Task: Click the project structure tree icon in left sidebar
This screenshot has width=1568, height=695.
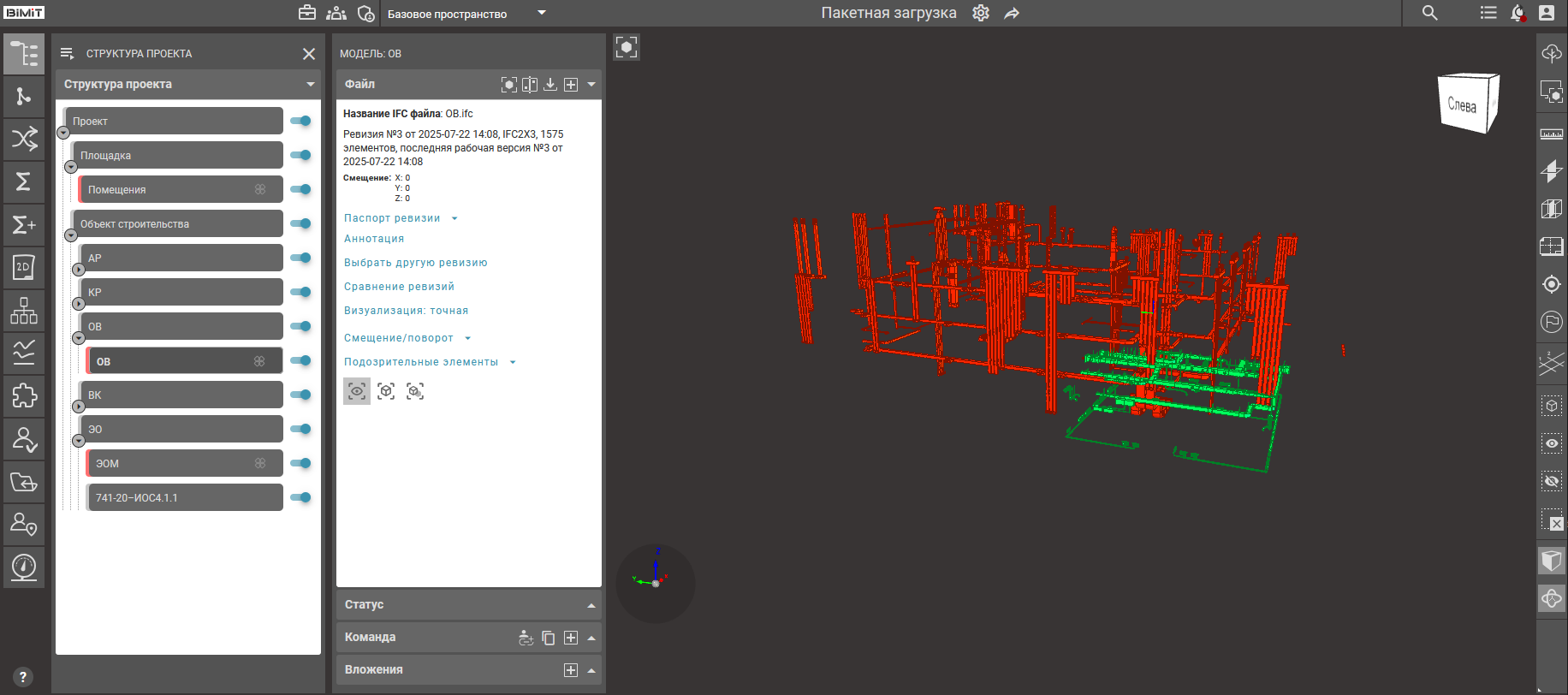Action: (x=24, y=54)
